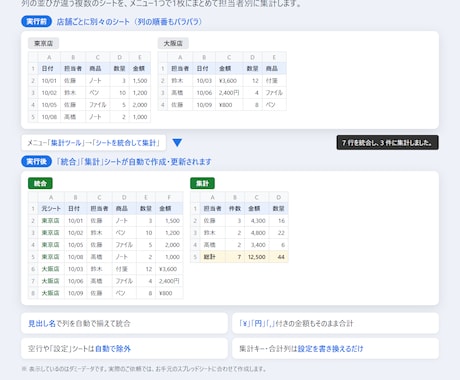Select the 3,400 amount cell for 高橋

[x=256, y=245]
